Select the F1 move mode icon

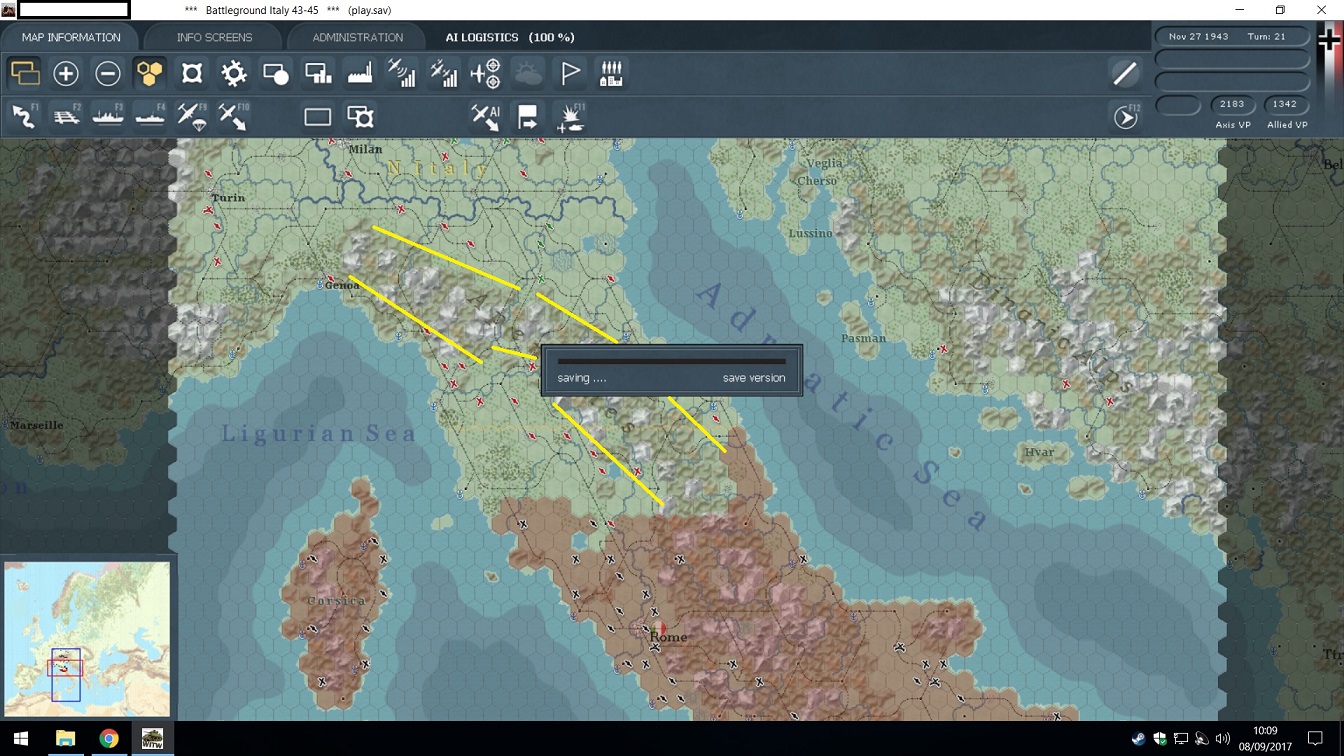[24, 117]
